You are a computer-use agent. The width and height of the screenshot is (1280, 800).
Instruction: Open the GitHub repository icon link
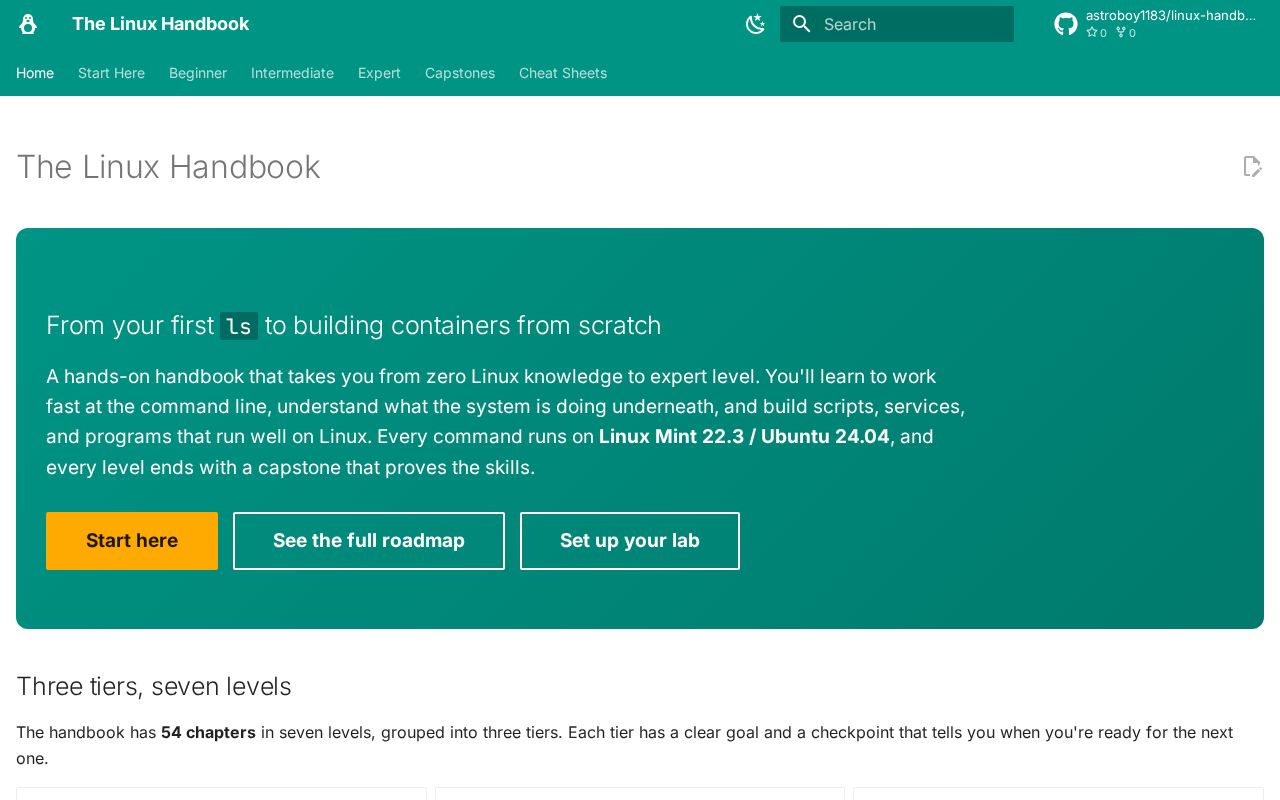(1066, 24)
